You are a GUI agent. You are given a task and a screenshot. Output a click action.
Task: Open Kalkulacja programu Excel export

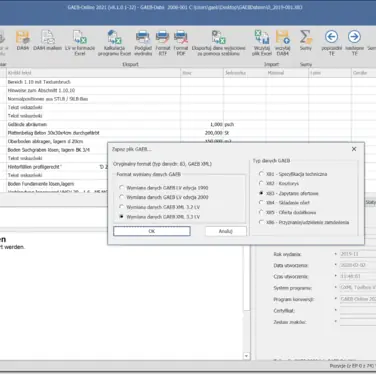point(114,43)
